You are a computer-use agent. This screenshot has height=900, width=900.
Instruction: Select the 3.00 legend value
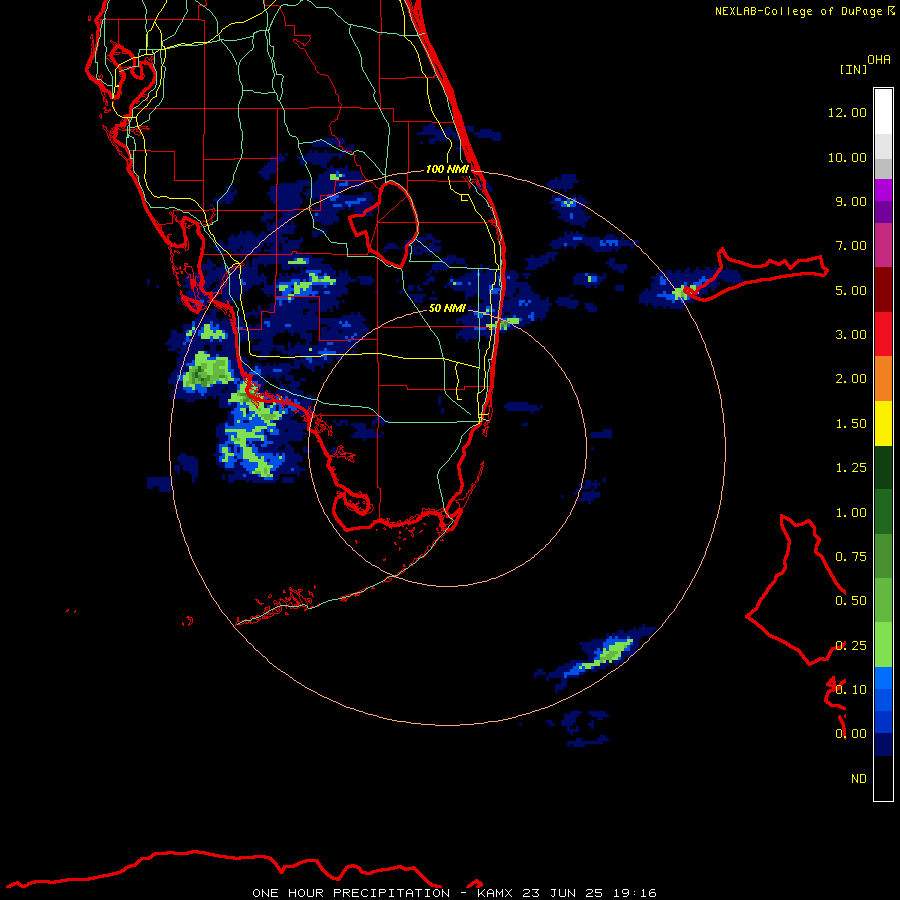[851, 335]
